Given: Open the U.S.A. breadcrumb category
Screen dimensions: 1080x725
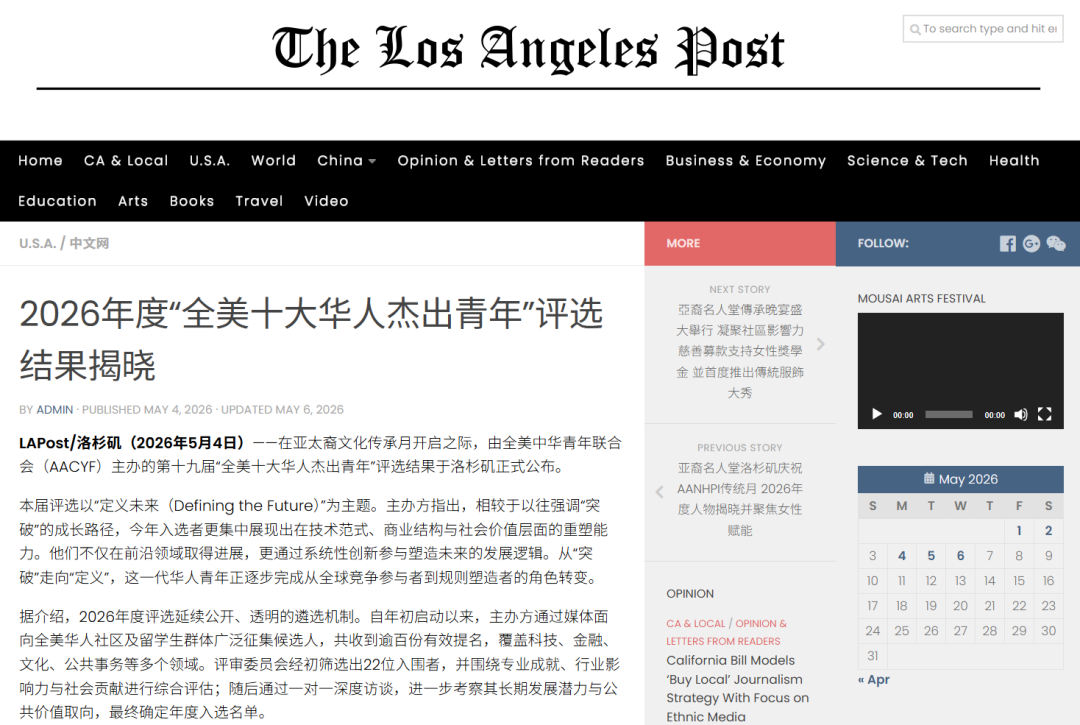Looking at the screenshot, I should pos(37,244).
